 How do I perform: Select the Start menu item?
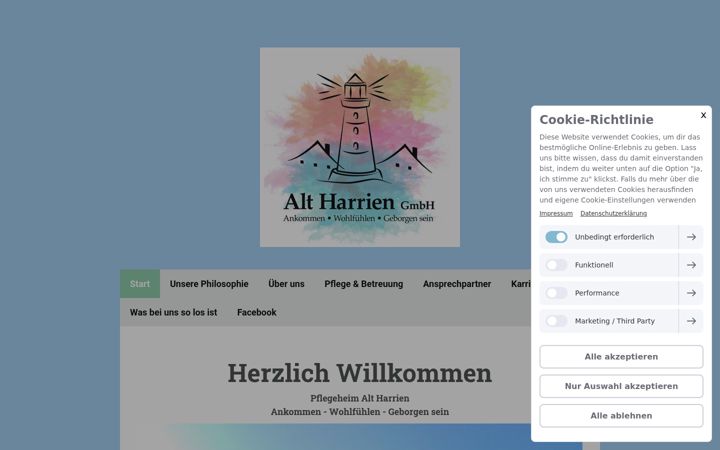coord(140,284)
